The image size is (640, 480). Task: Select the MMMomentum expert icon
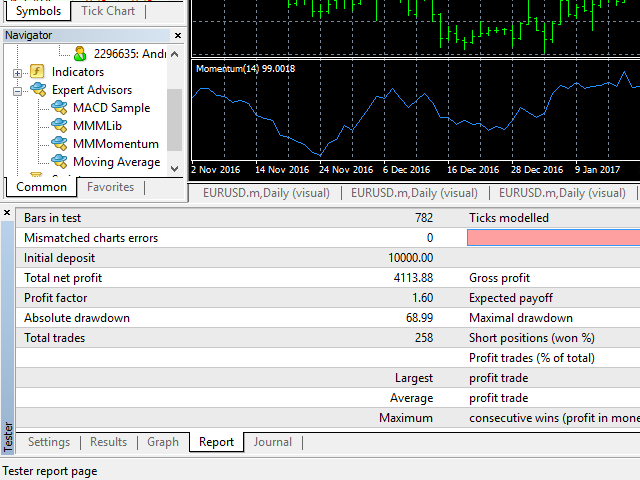60,144
